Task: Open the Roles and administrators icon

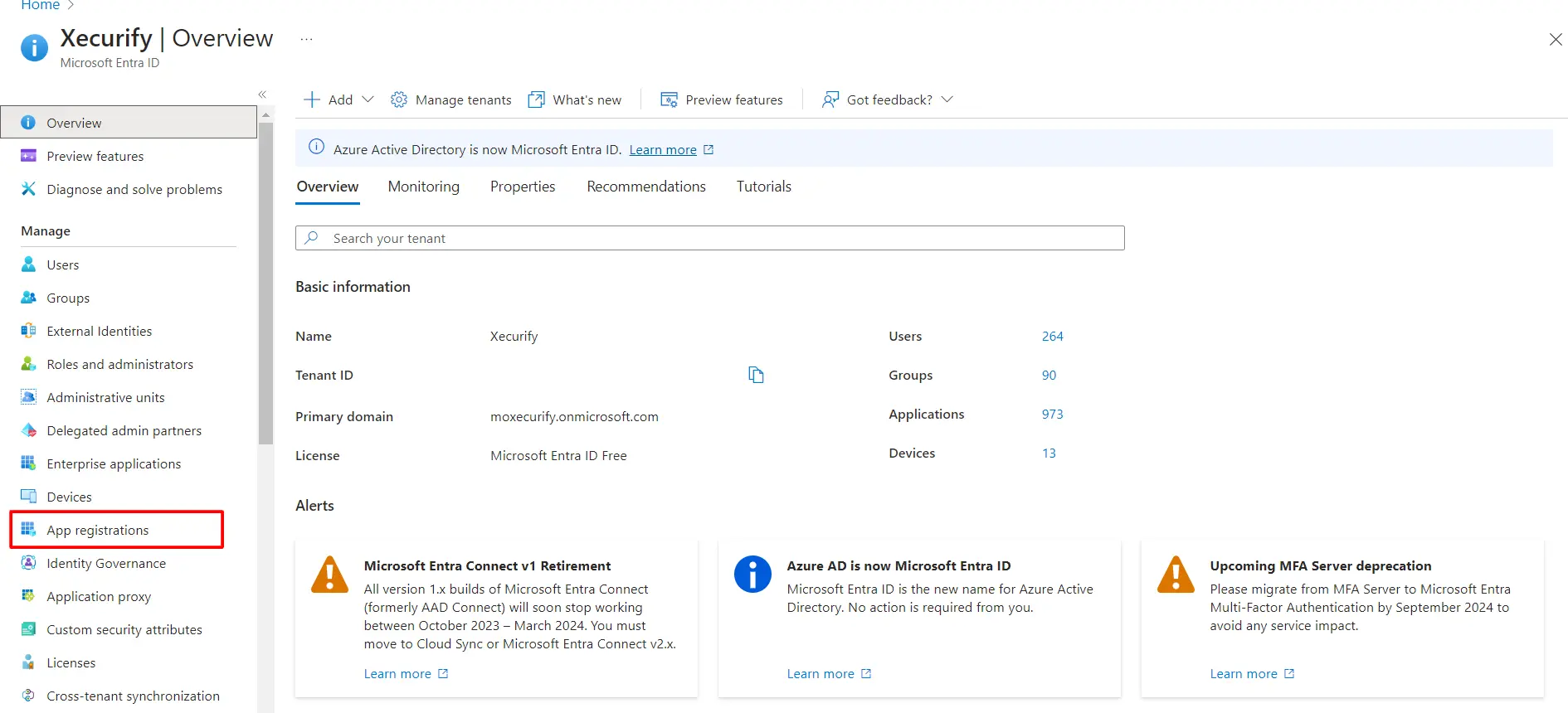Action: pyautogui.click(x=28, y=364)
